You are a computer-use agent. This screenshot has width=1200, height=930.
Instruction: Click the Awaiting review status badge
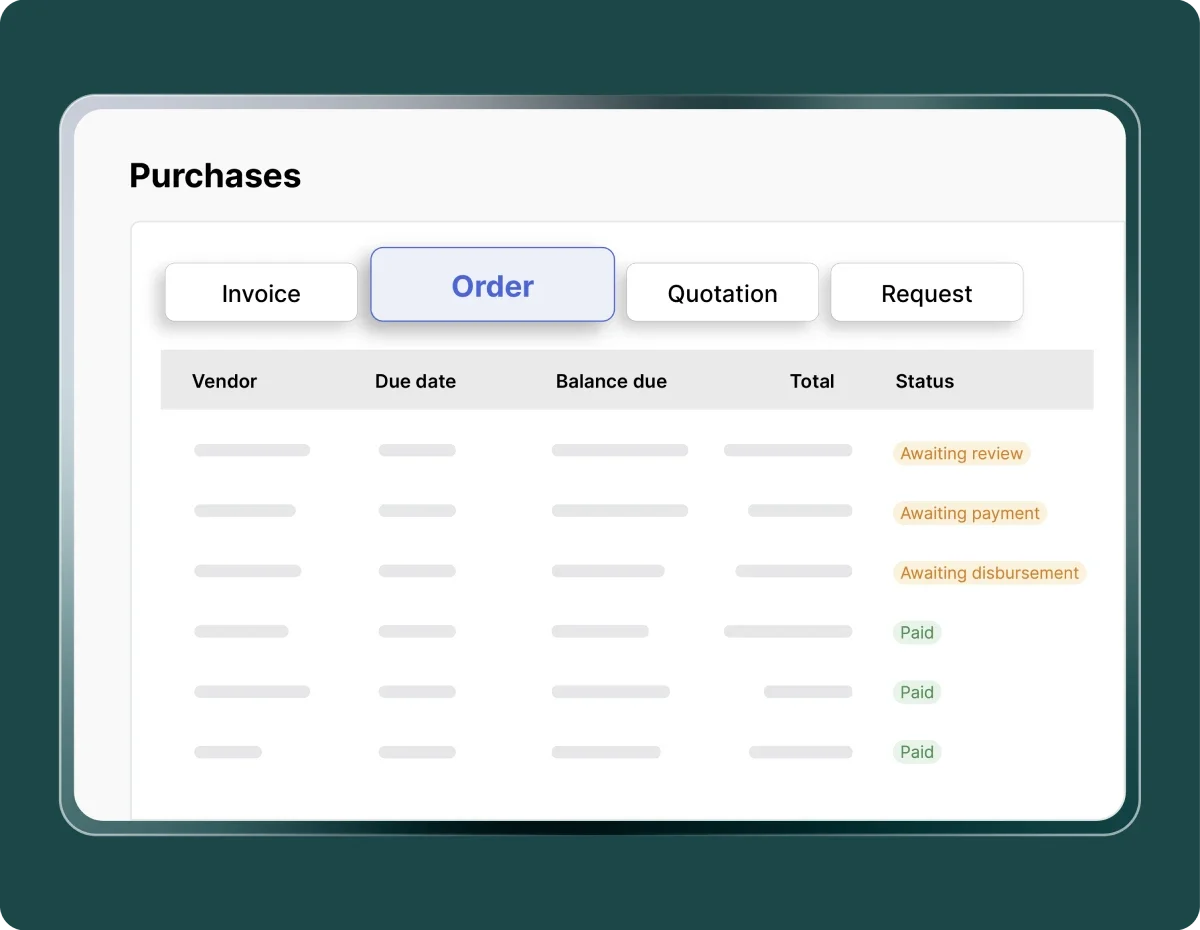(961, 453)
